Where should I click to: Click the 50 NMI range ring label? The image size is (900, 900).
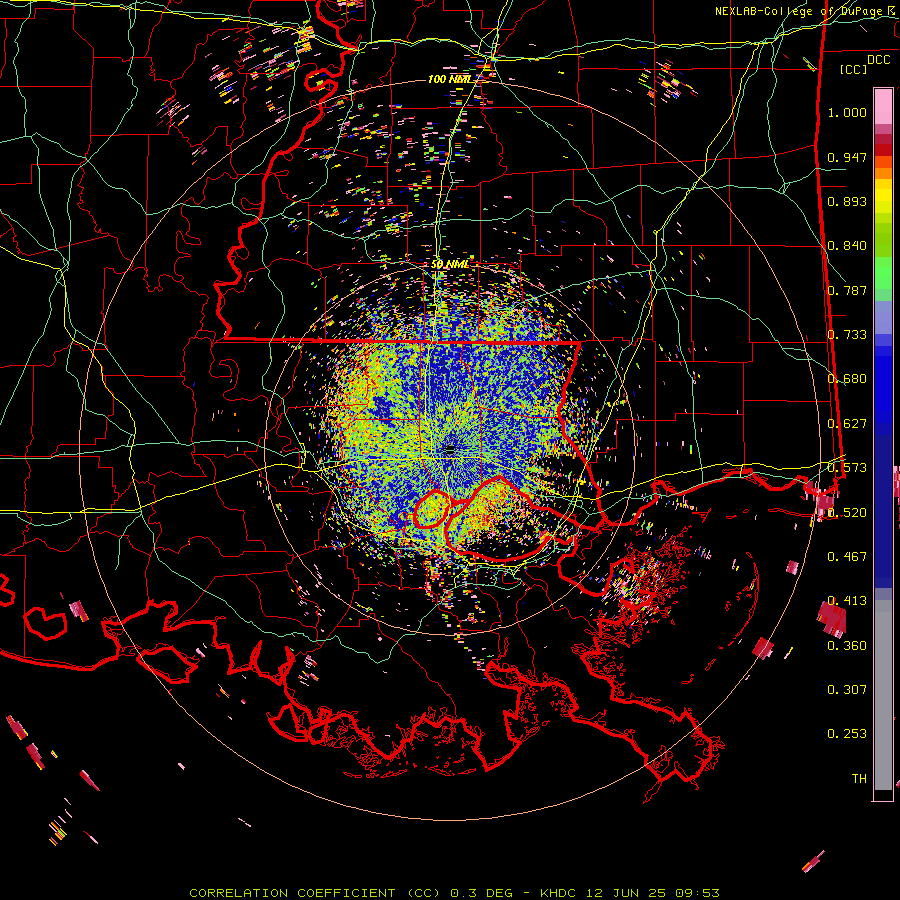449,264
